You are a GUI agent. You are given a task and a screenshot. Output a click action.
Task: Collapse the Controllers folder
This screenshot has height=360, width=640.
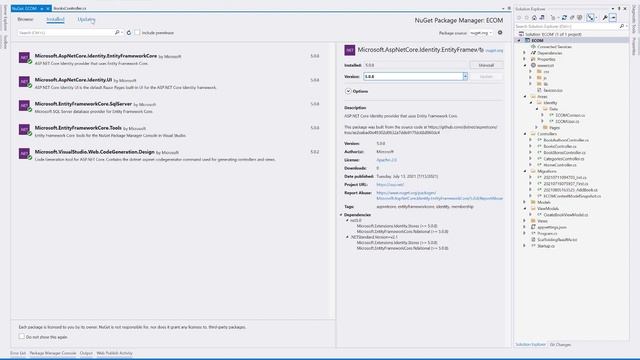525,133
